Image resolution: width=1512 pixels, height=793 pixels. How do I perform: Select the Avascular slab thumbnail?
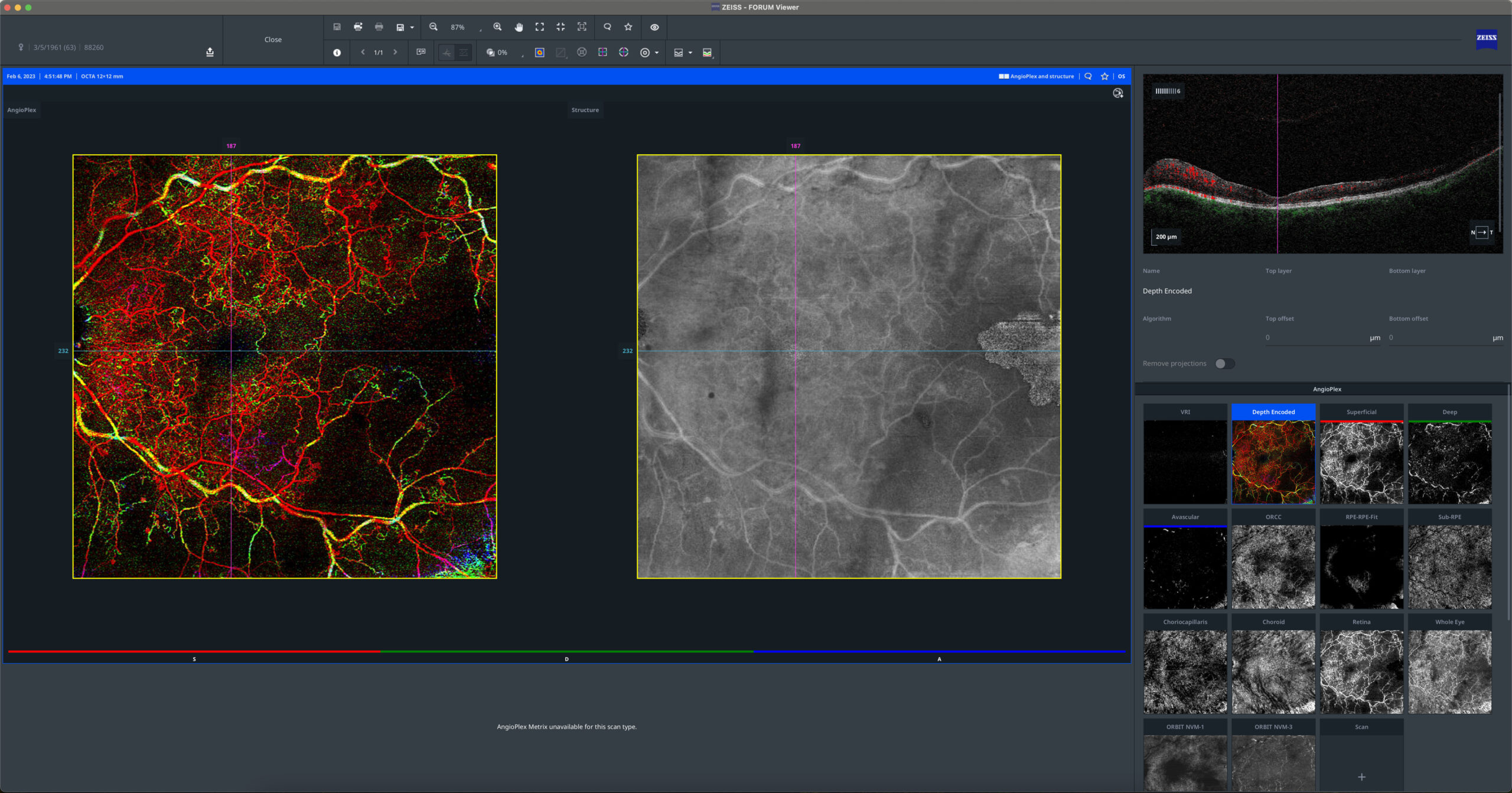coord(1185,559)
